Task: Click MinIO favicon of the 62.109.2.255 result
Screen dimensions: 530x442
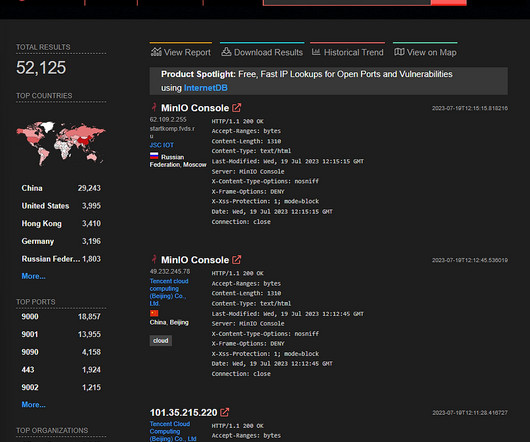Action: pyautogui.click(x=154, y=107)
